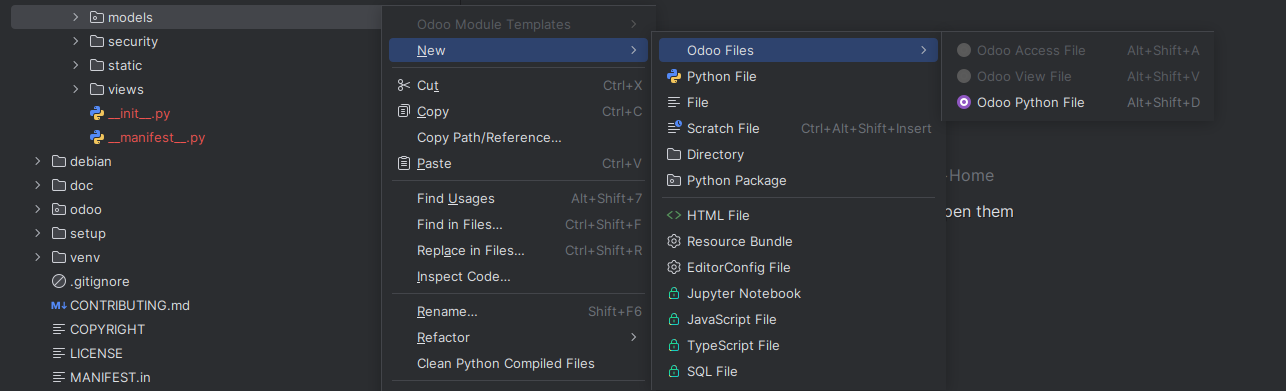1286x391 pixels.
Task: Click the Python File logo icon
Action: pyautogui.click(x=674, y=76)
